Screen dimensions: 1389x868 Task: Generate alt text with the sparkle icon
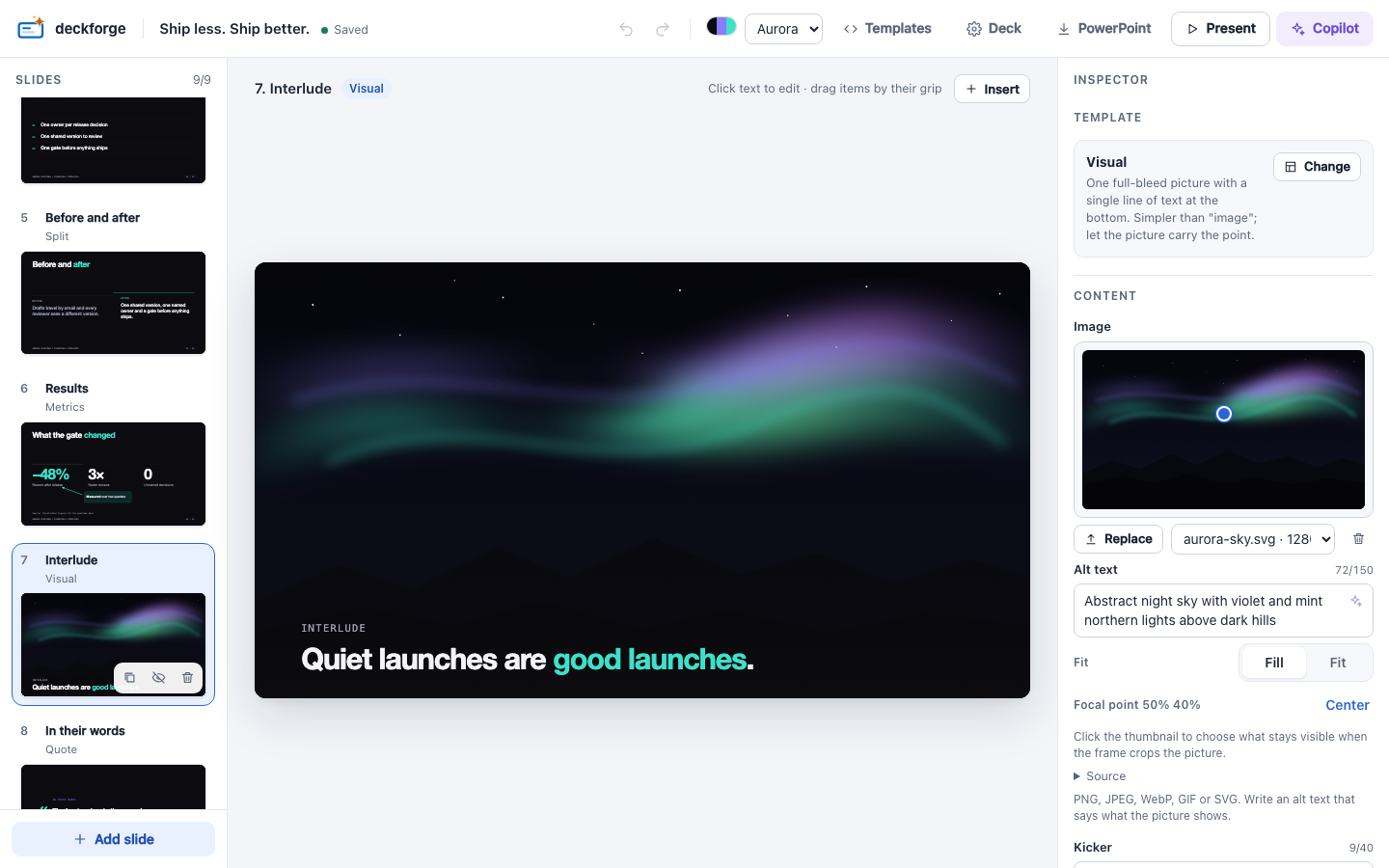click(x=1356, y=601)
